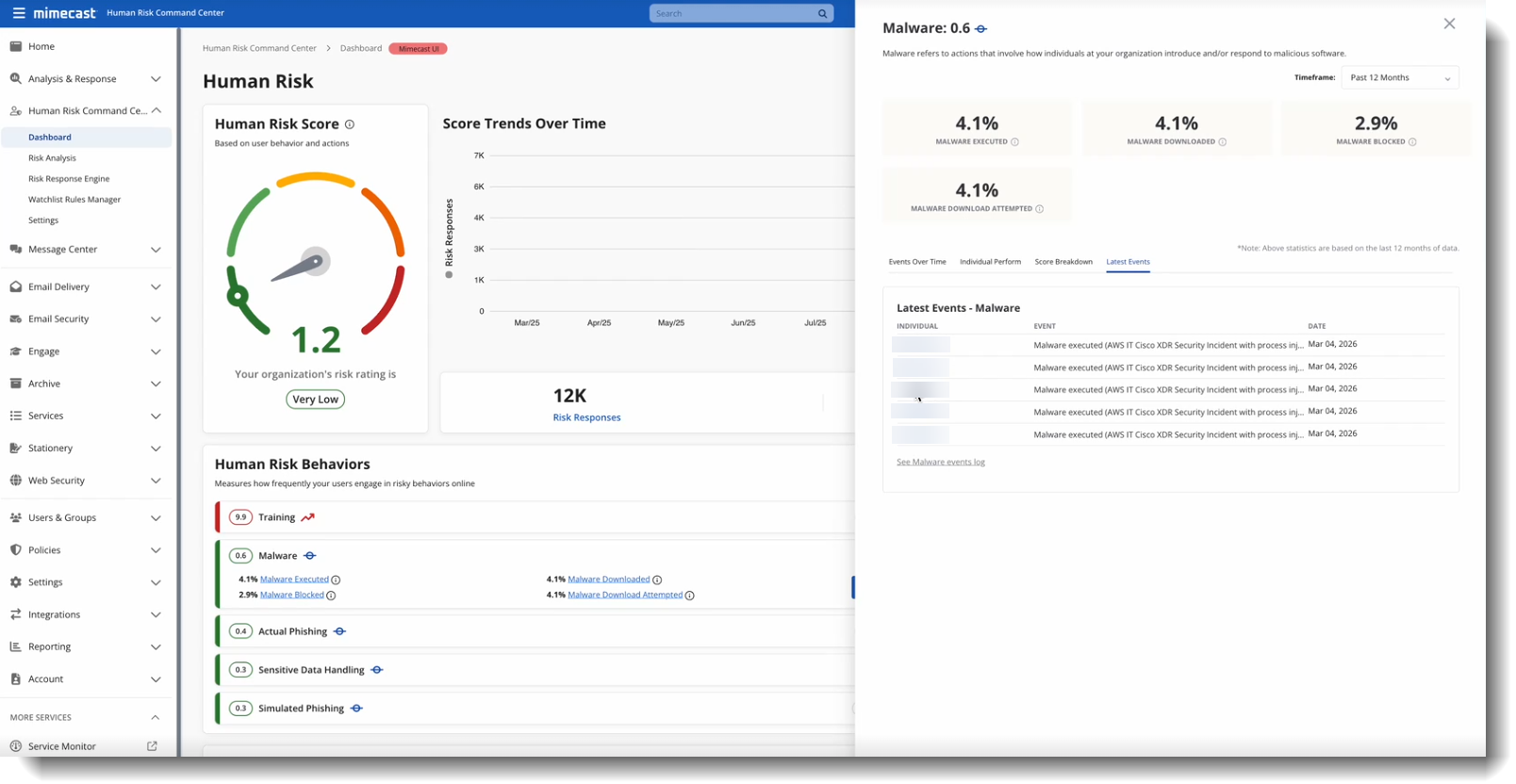Open Service Monitor external link icon

point(152,746)
